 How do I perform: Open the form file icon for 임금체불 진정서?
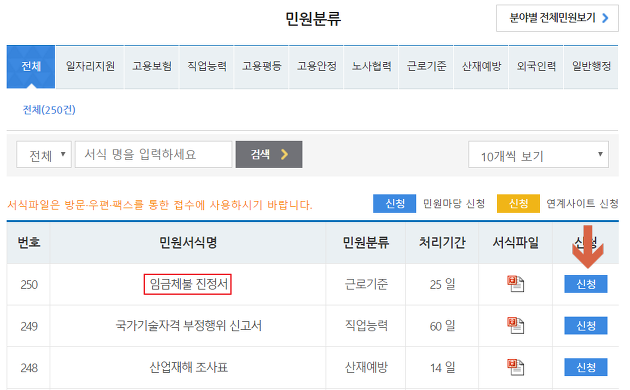click(515, 284)
